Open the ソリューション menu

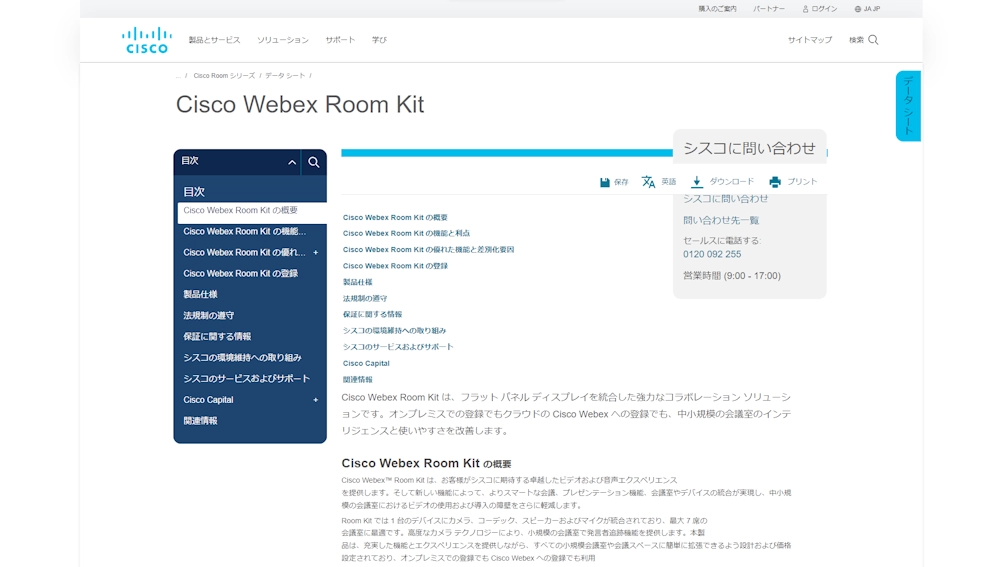pyautogui.click(x=282, y=40)
